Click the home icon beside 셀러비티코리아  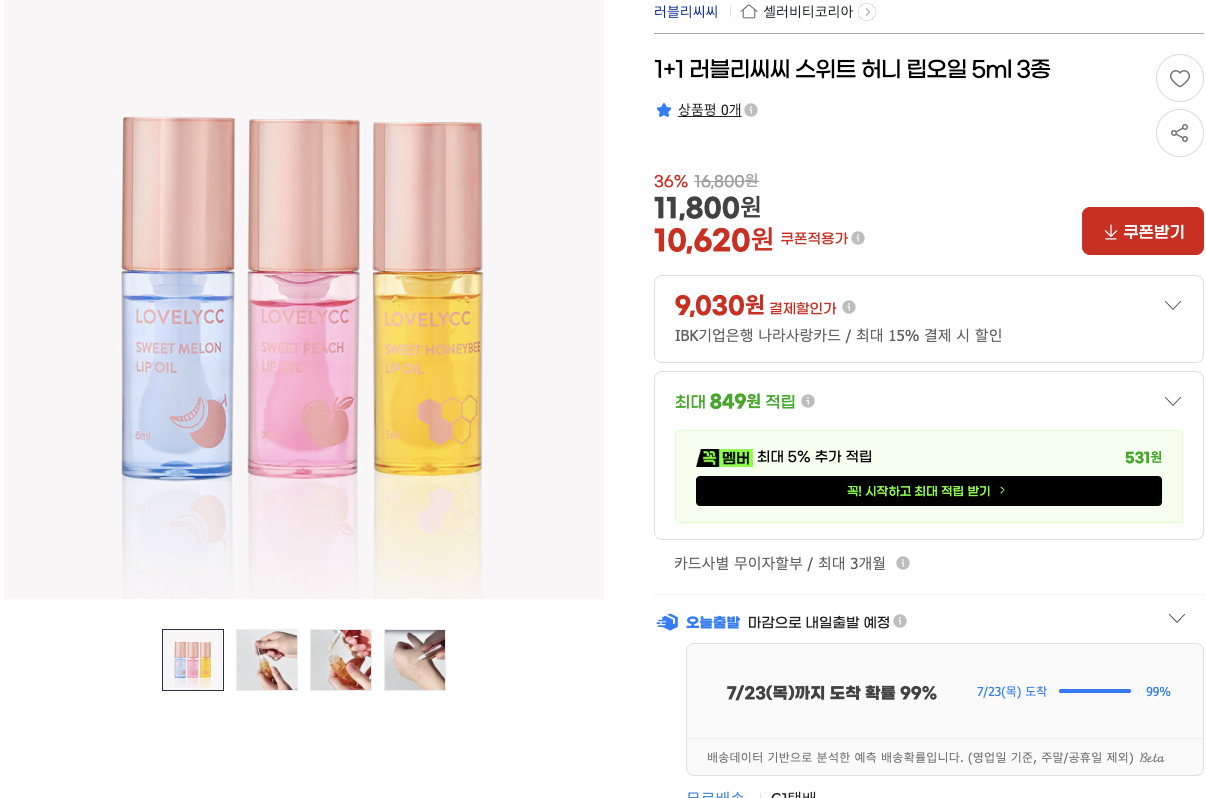coord(749,12)
